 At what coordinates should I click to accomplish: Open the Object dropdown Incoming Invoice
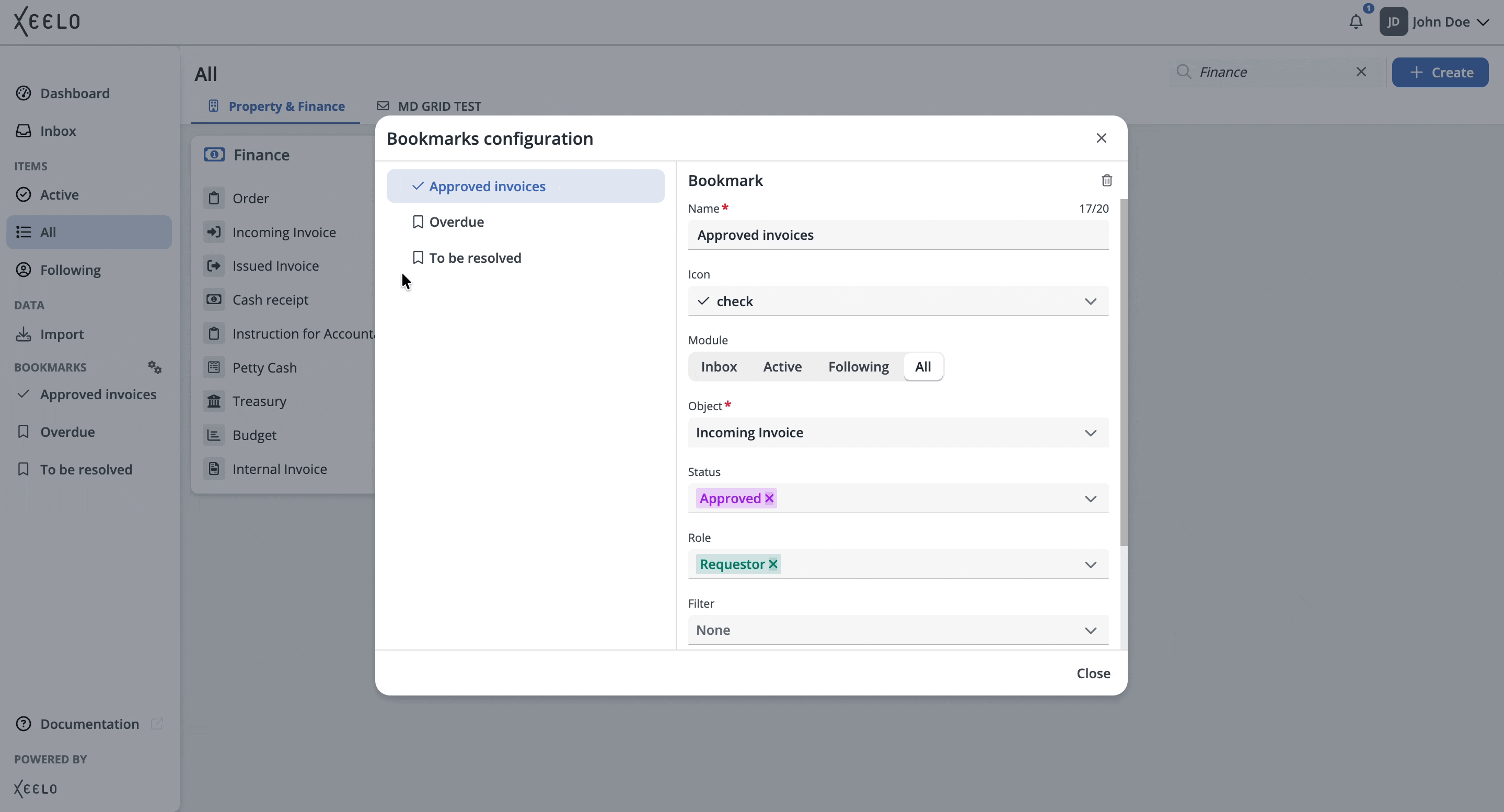[898, 433]
